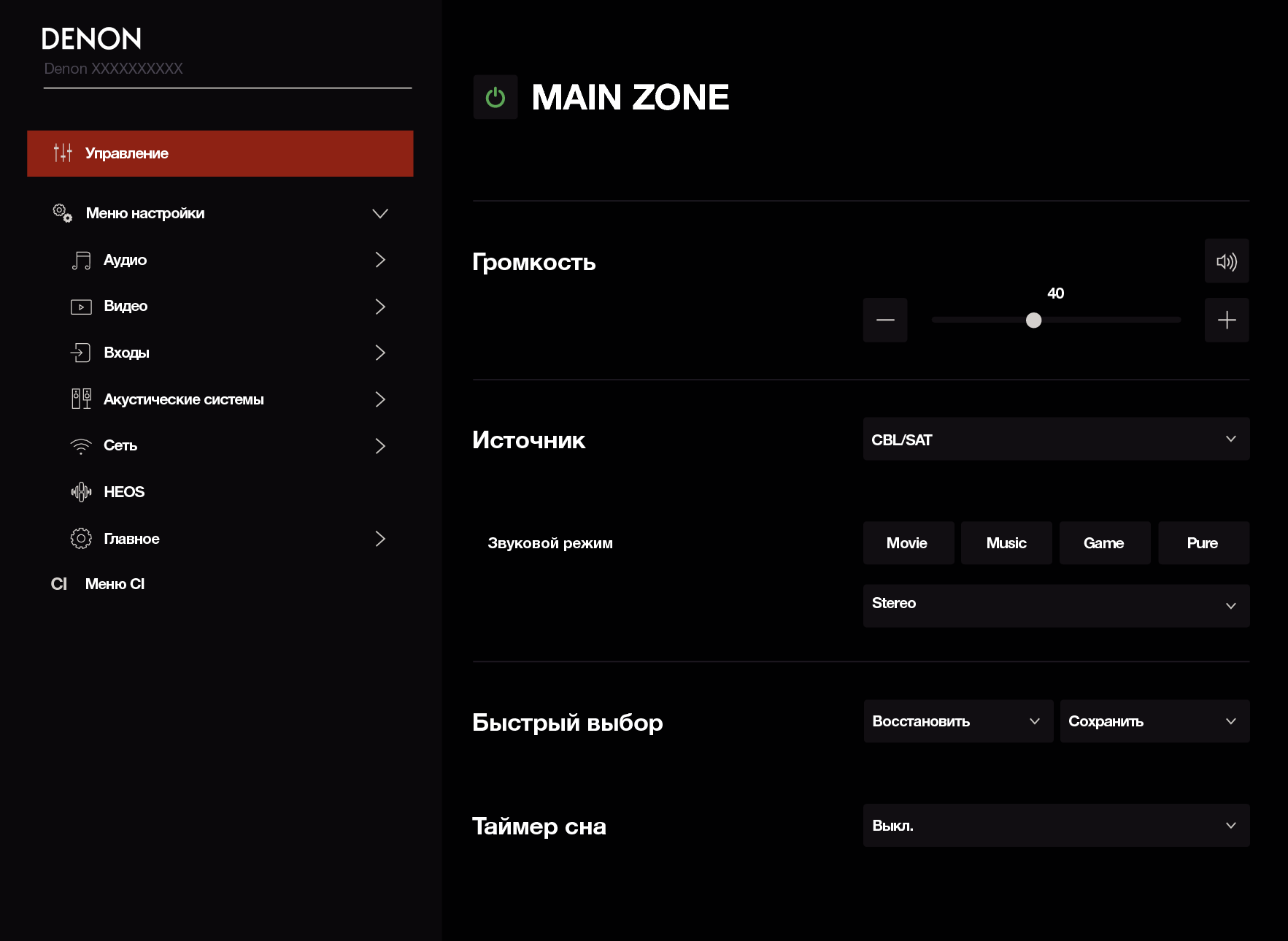
Task: Open the Восстановить quick select dropdown
Action: [x=957, y=721]
